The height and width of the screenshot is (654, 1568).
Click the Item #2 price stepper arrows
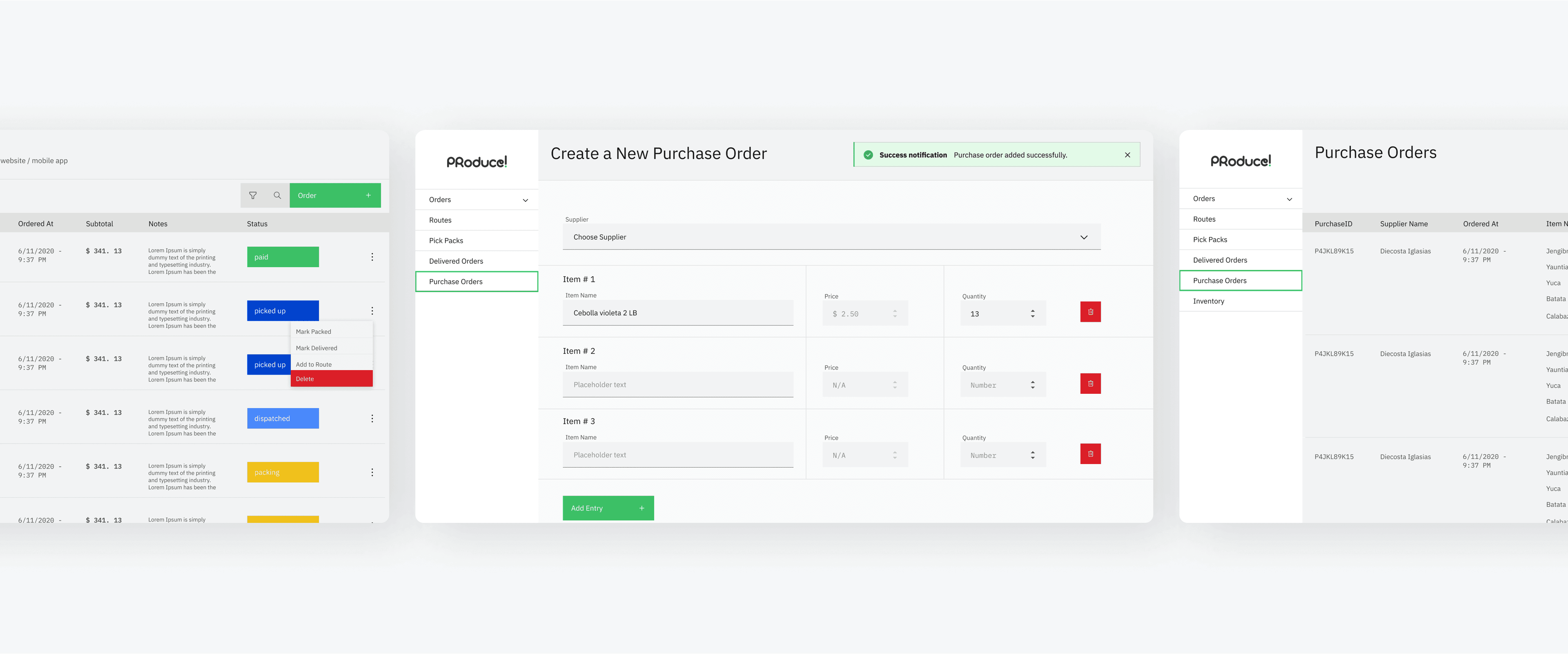(895, 385)
